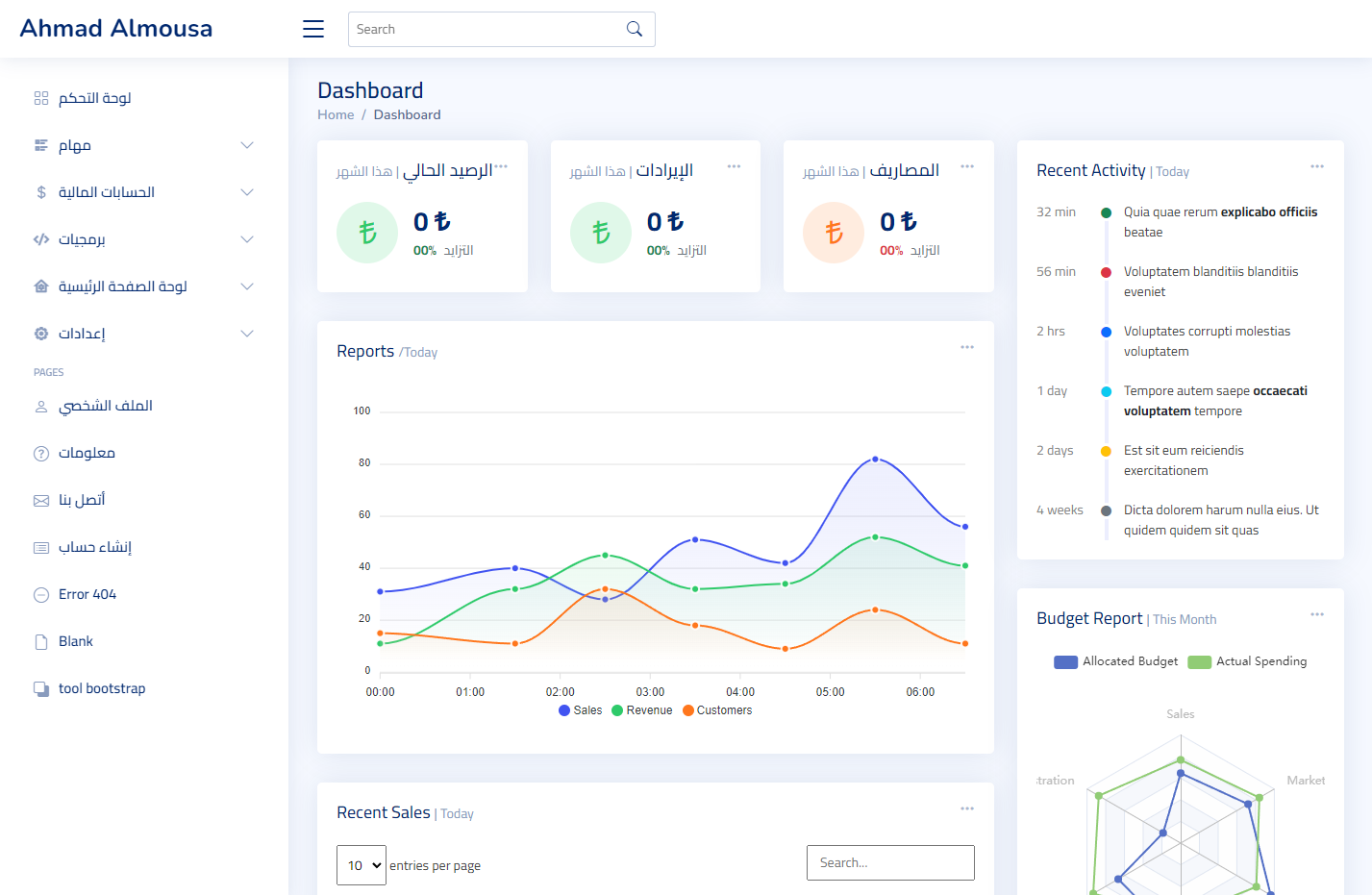The width and height of the screenshot is (1372, 895).
Task: Click the hamburger menu sidebar toggle
Action: click(x=313, y=29)
